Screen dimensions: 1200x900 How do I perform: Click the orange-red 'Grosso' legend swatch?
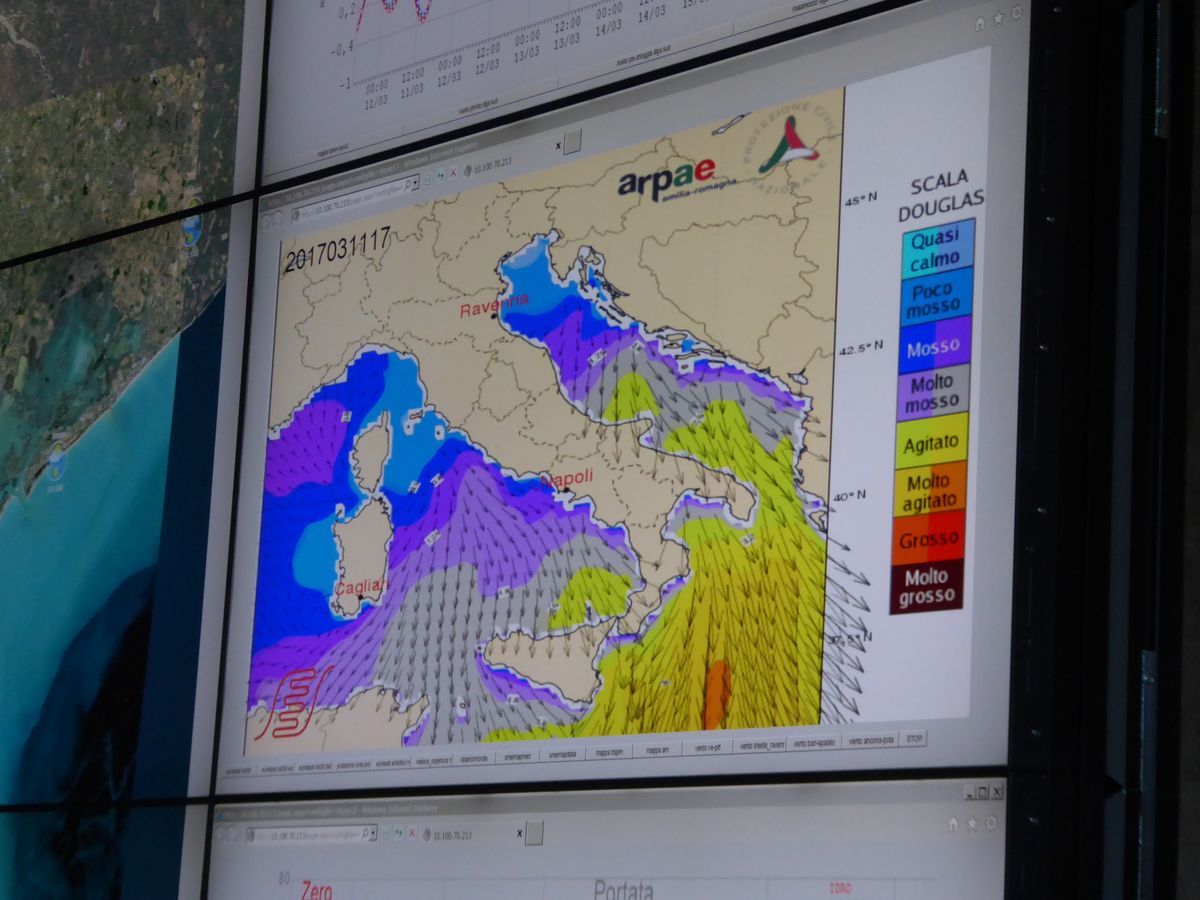point(927,537)
